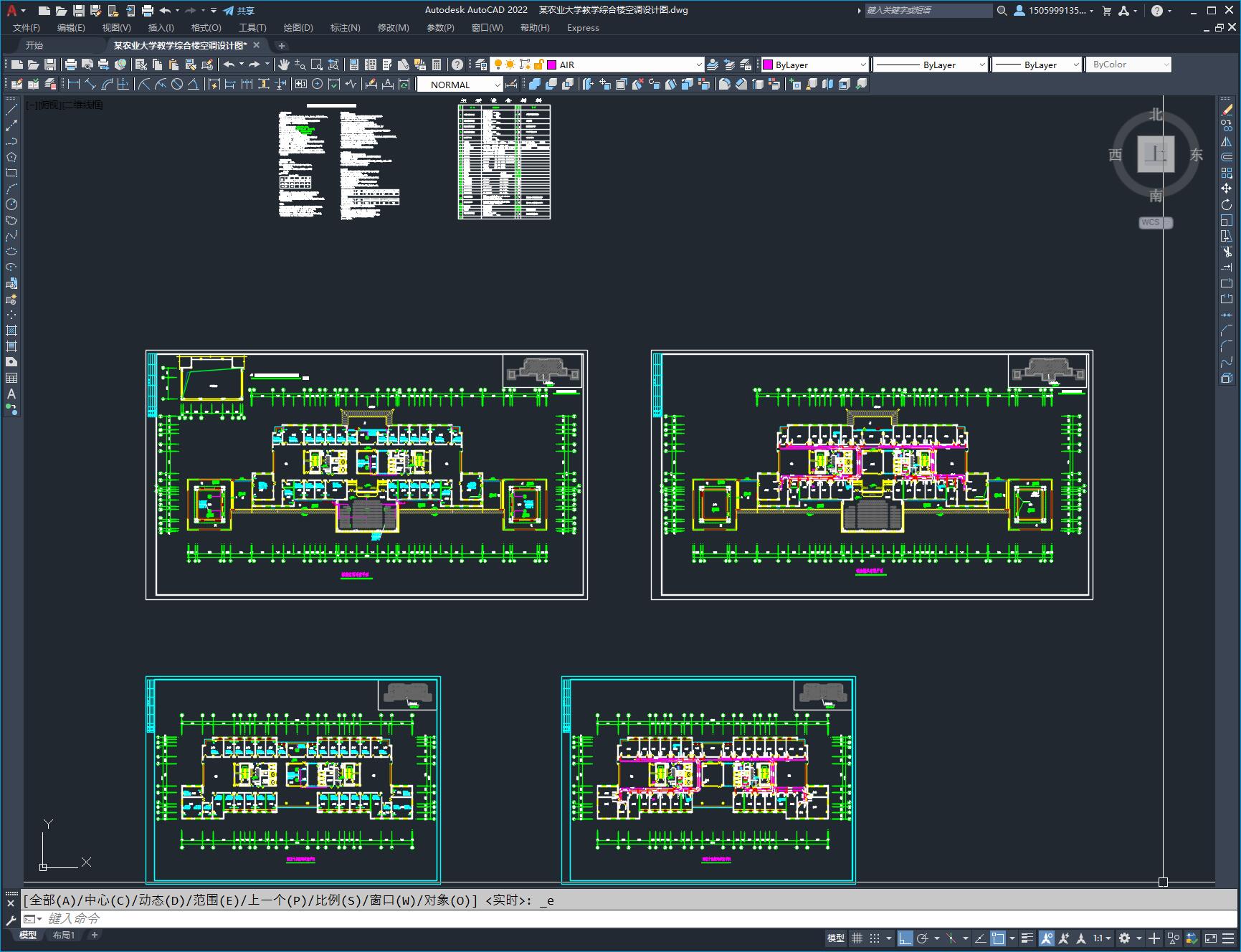Open the 文件(F) menu
This screenshot has height=952, width=1241.
(x=27, y=28)
